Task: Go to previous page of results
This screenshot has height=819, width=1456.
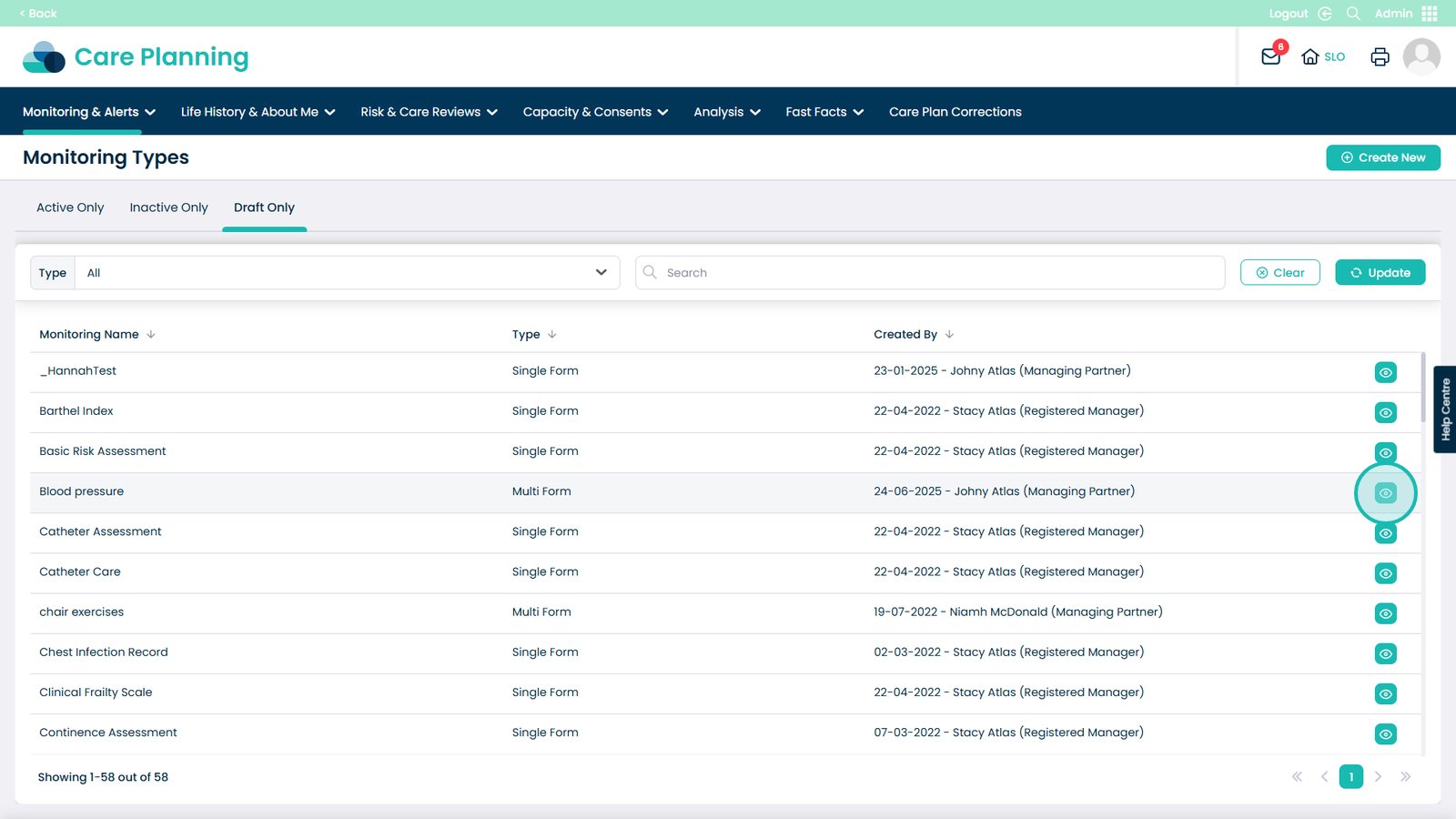Action: [x=1324, y=777]
